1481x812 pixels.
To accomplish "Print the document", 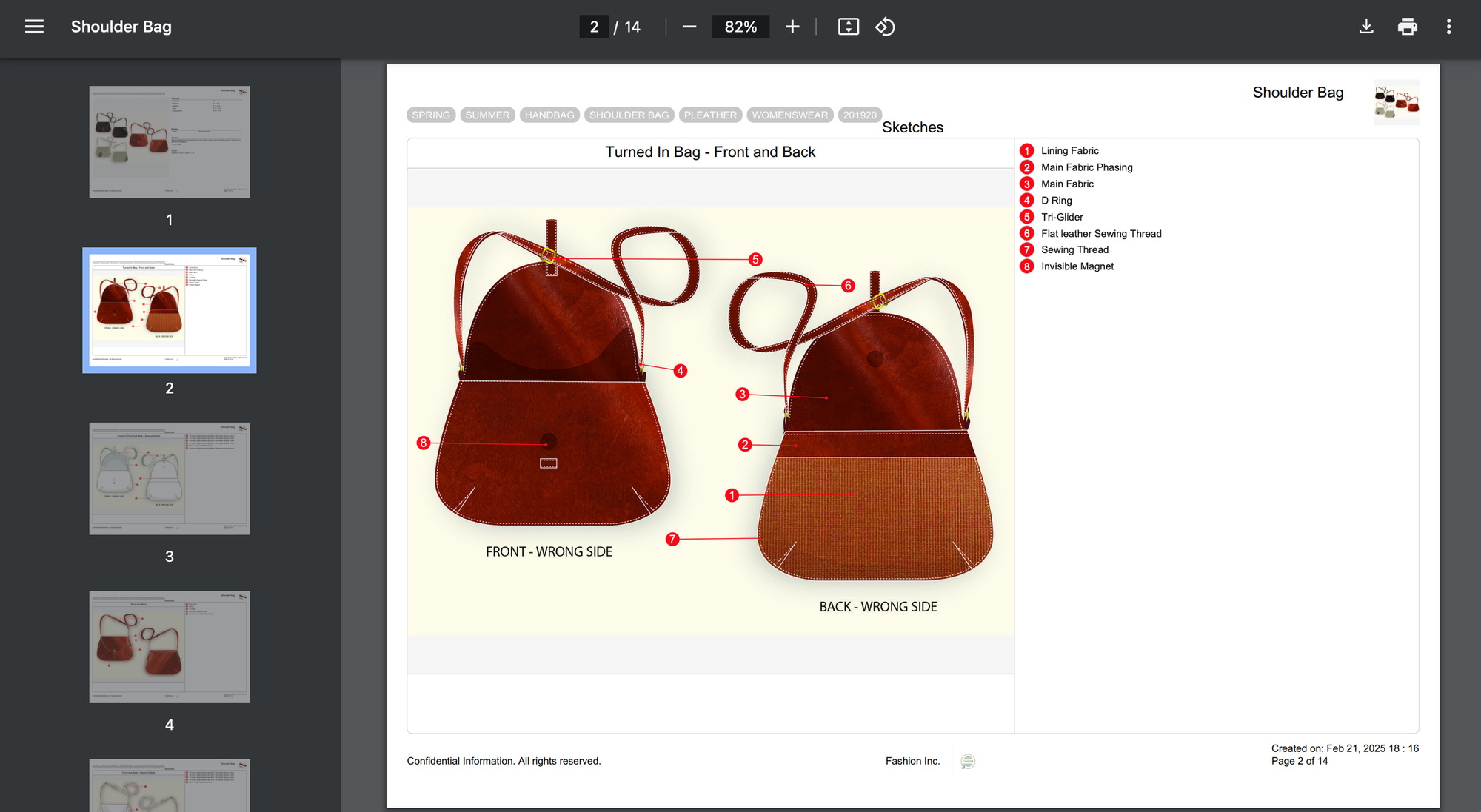I will (1408, 27).
